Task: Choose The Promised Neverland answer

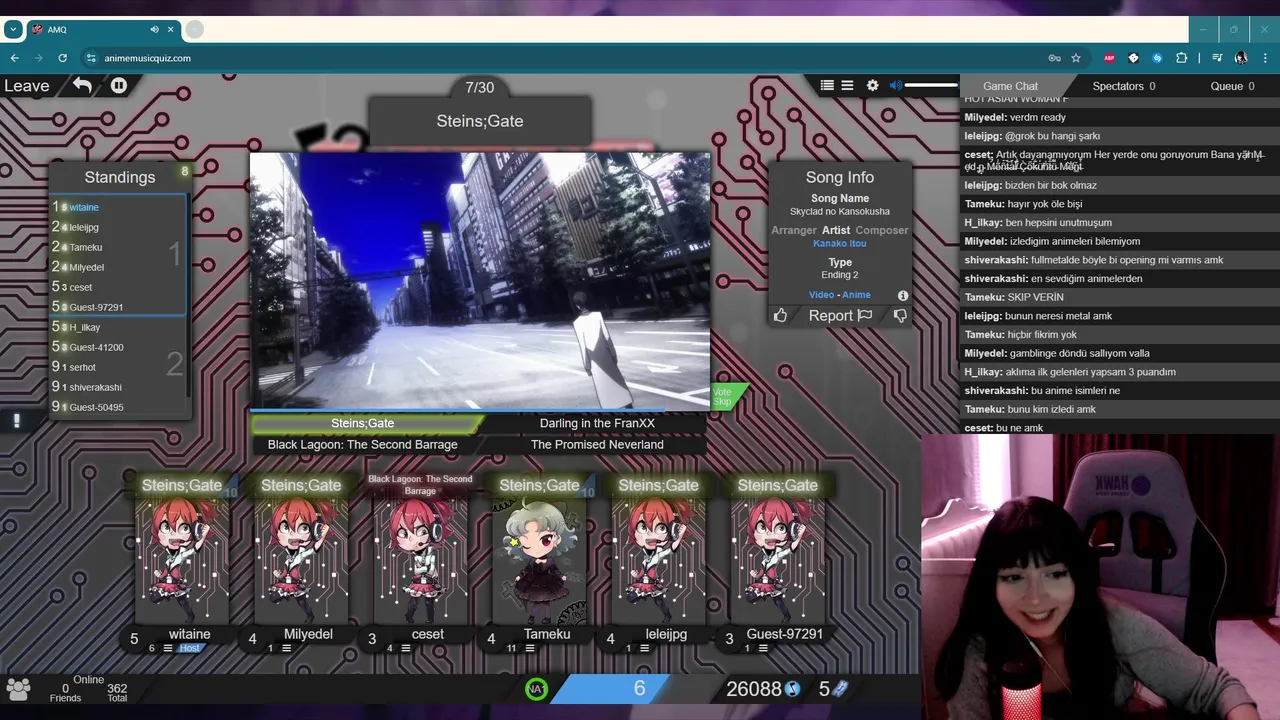Action: [x=597, y=445]
